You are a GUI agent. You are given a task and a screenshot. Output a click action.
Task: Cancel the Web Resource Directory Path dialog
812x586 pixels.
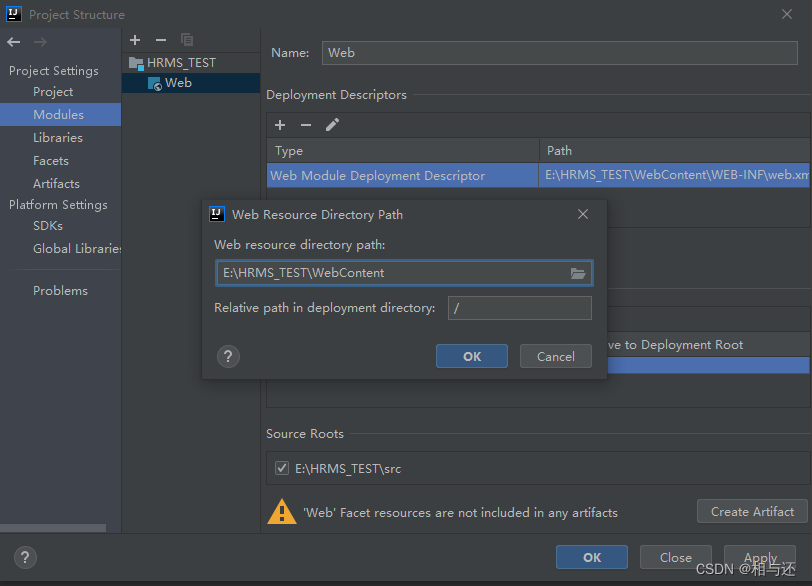(x=556, y=356)
